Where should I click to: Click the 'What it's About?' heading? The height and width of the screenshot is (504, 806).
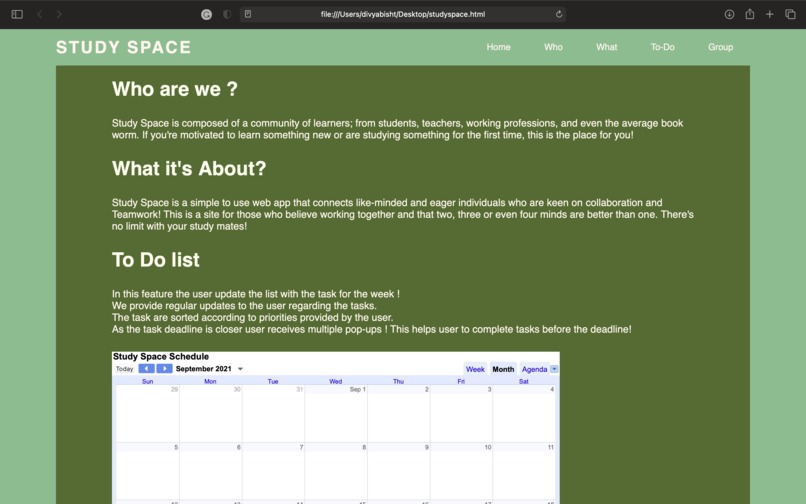click(189, 169)
